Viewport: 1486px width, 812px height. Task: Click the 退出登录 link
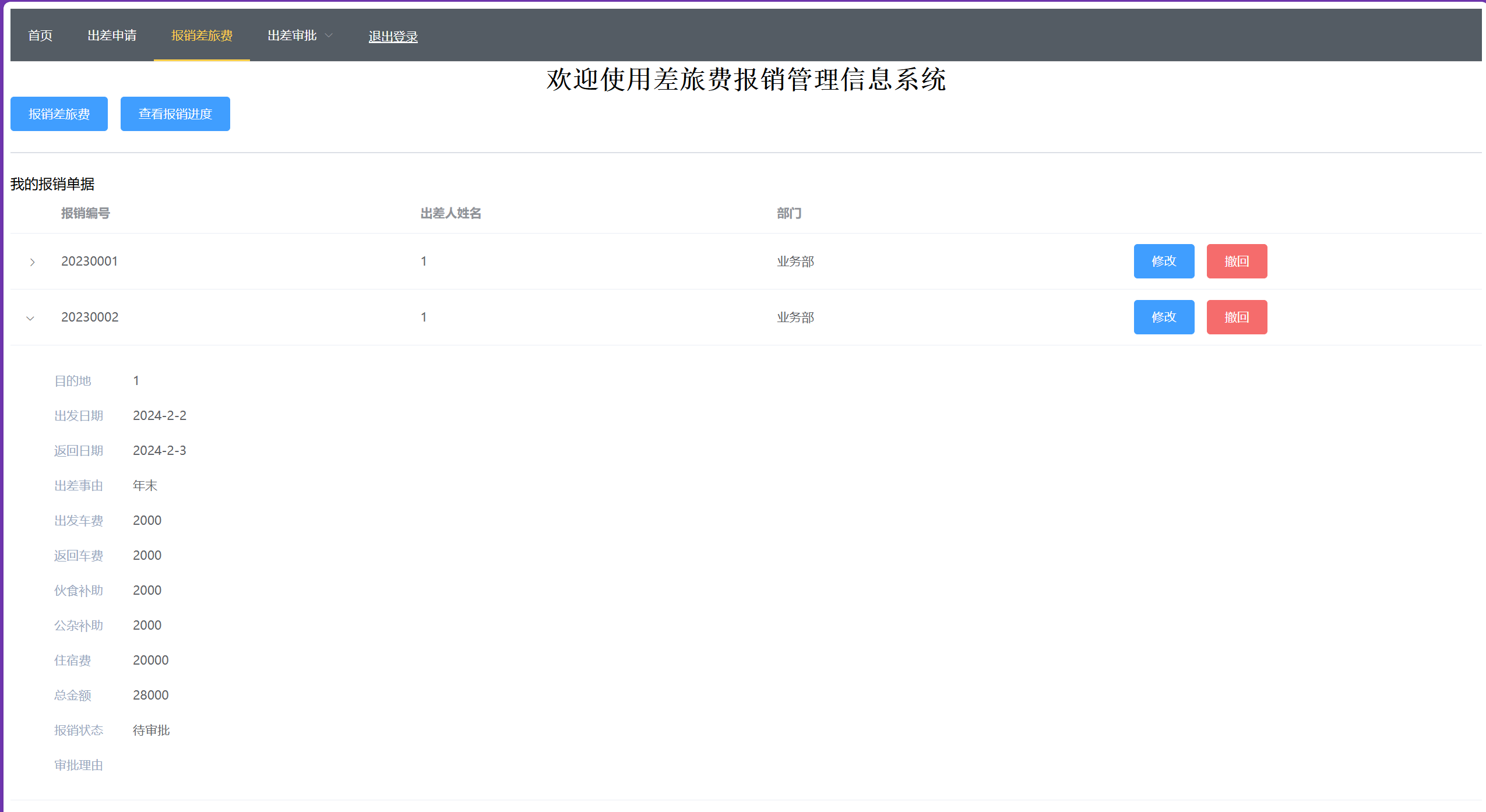393,37
